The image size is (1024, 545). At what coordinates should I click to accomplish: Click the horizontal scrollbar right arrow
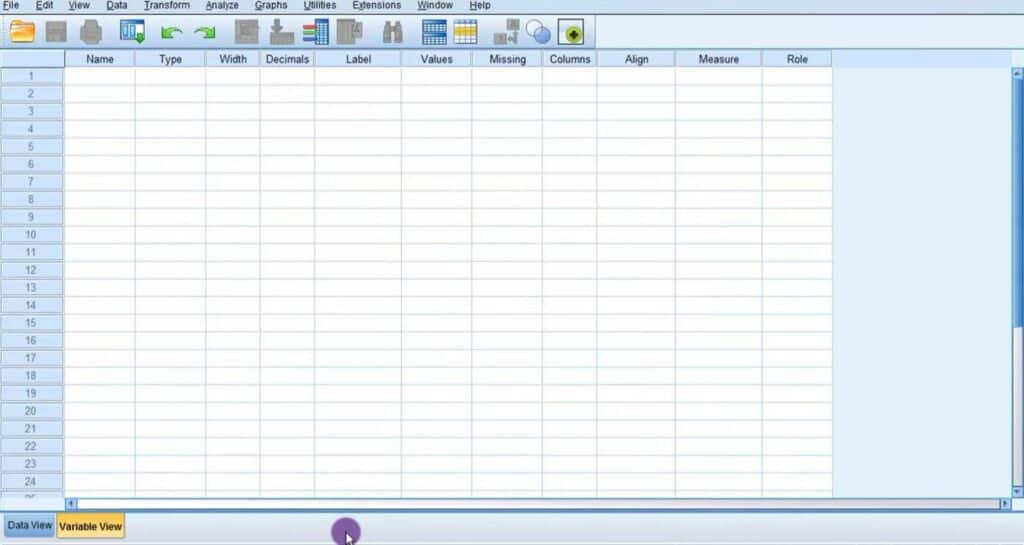pyautogui.click(x=1005, y=503)
